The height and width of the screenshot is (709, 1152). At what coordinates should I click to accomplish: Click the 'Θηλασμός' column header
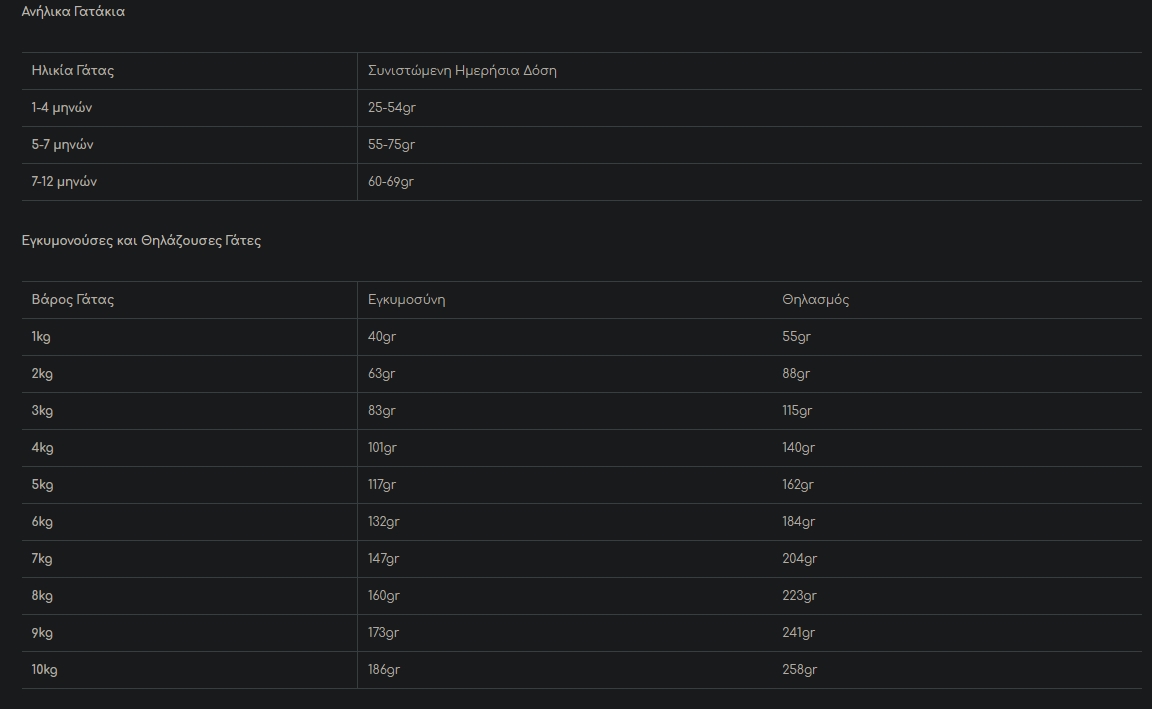(x=816, y=300)
